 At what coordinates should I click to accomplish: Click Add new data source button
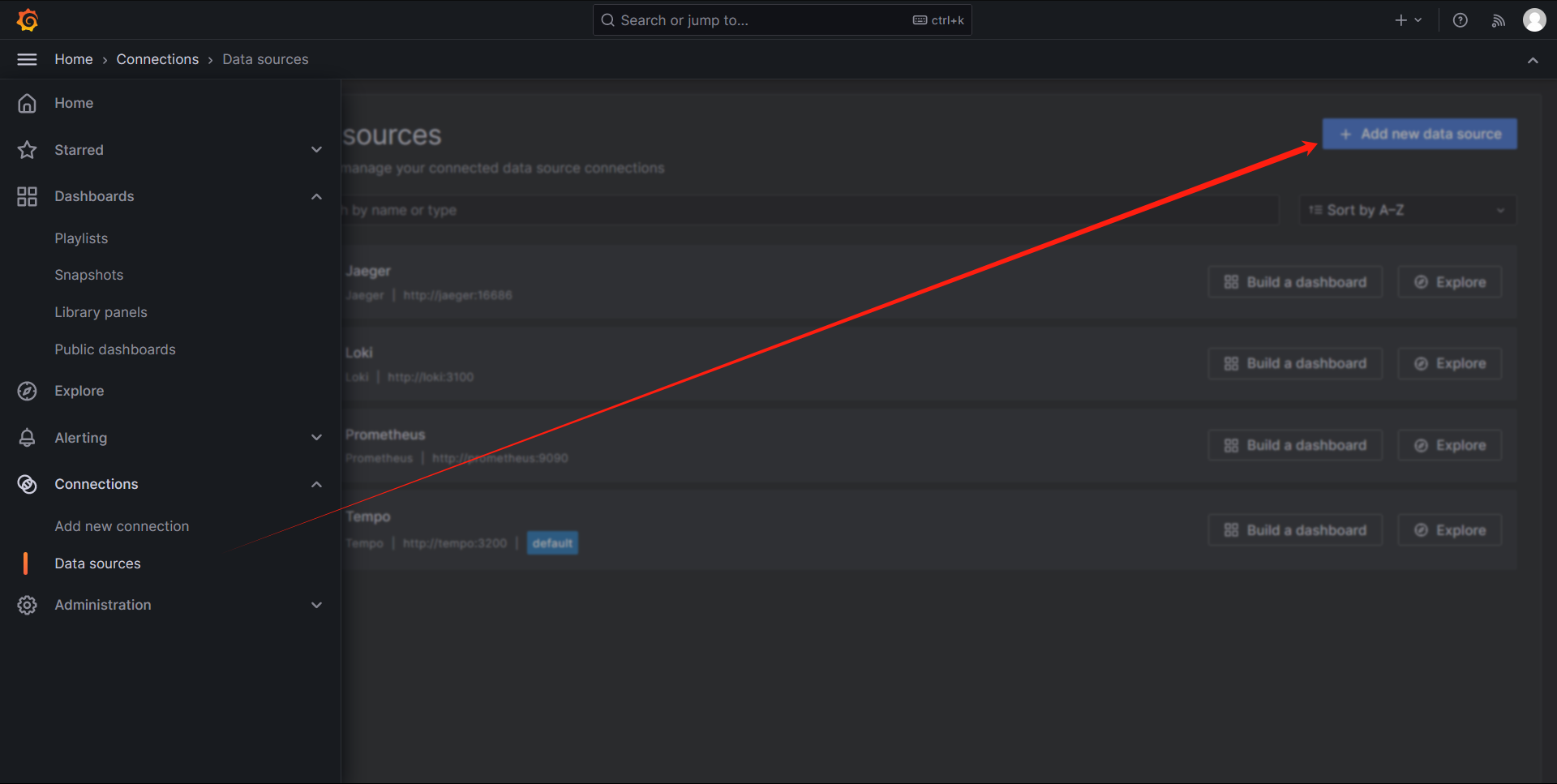click(x=1419, y=134)
